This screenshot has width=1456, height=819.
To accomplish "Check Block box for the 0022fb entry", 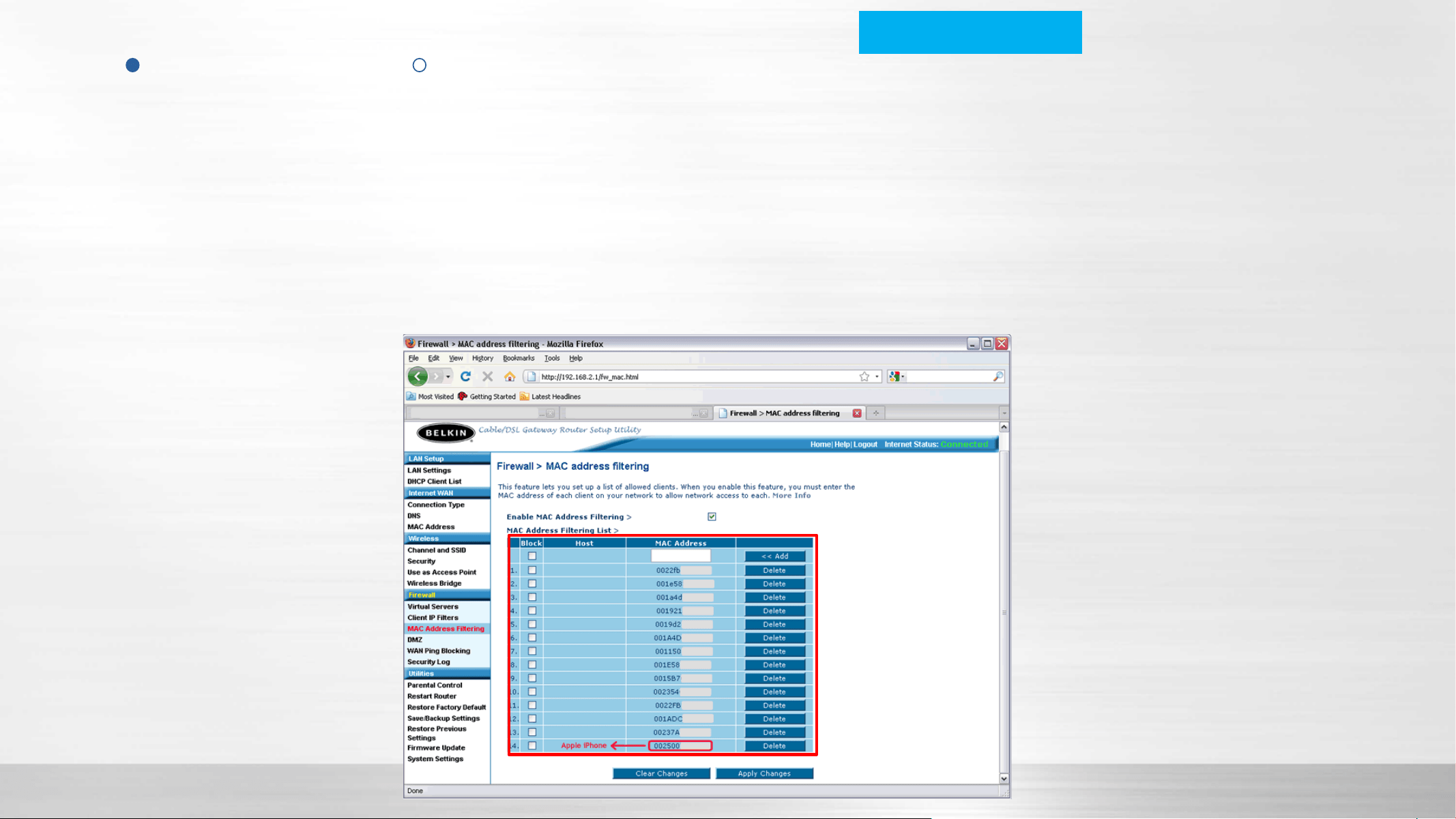I will (532, 571).
